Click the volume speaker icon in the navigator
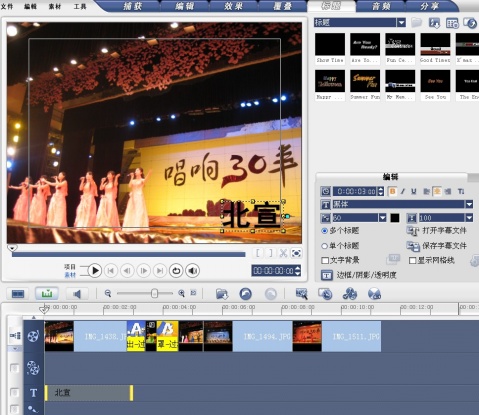479x415 pixels. 193,270
